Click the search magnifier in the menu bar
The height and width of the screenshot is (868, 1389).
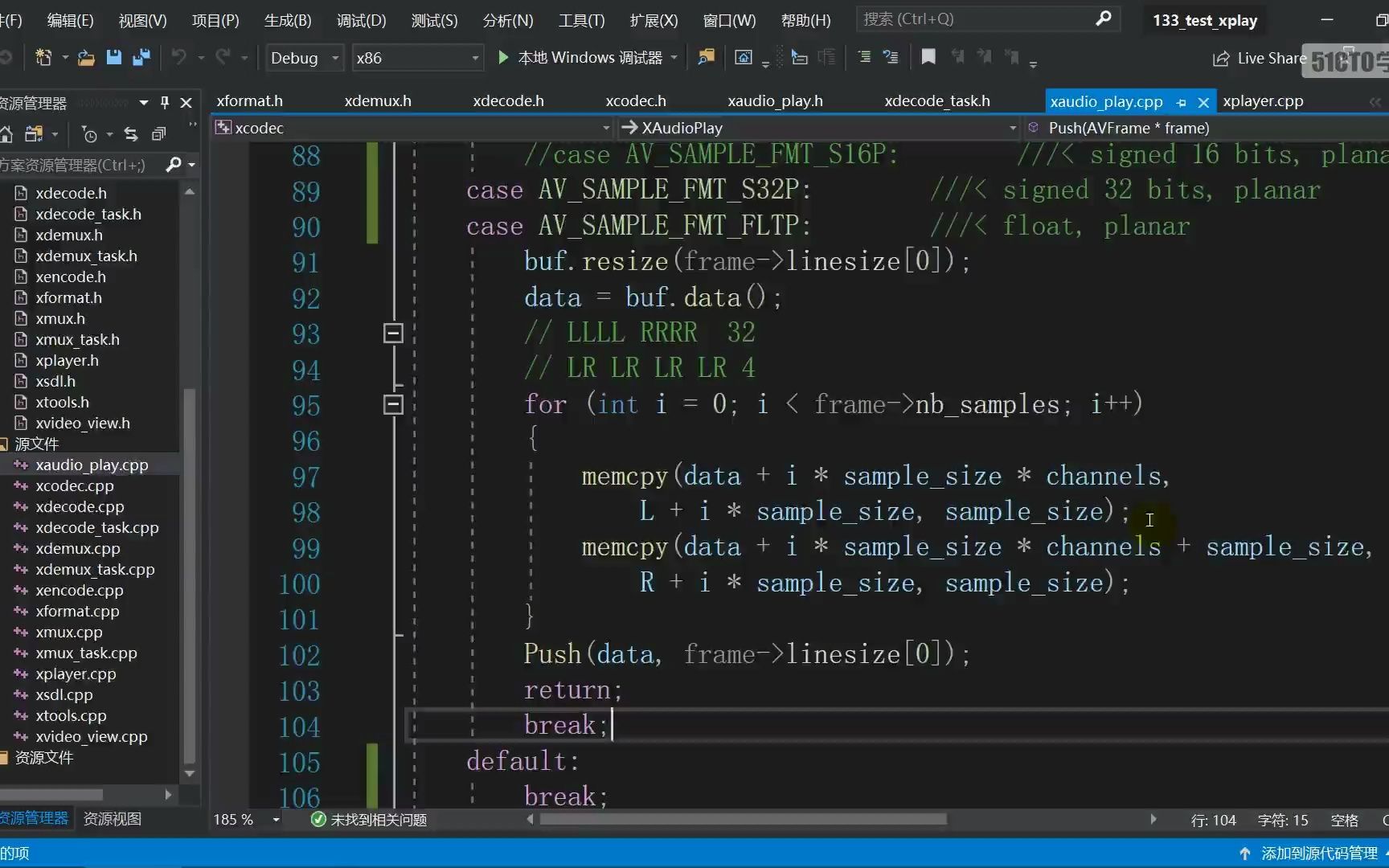tap(1104, 18)
